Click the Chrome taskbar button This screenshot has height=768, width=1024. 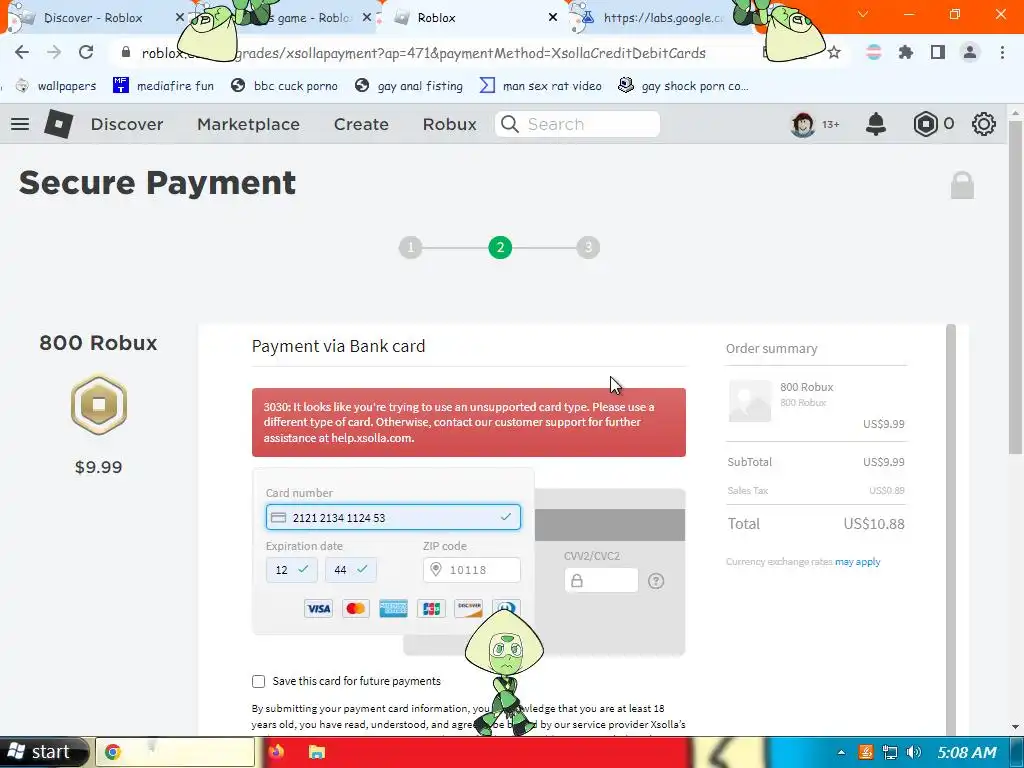pos(175,752)
